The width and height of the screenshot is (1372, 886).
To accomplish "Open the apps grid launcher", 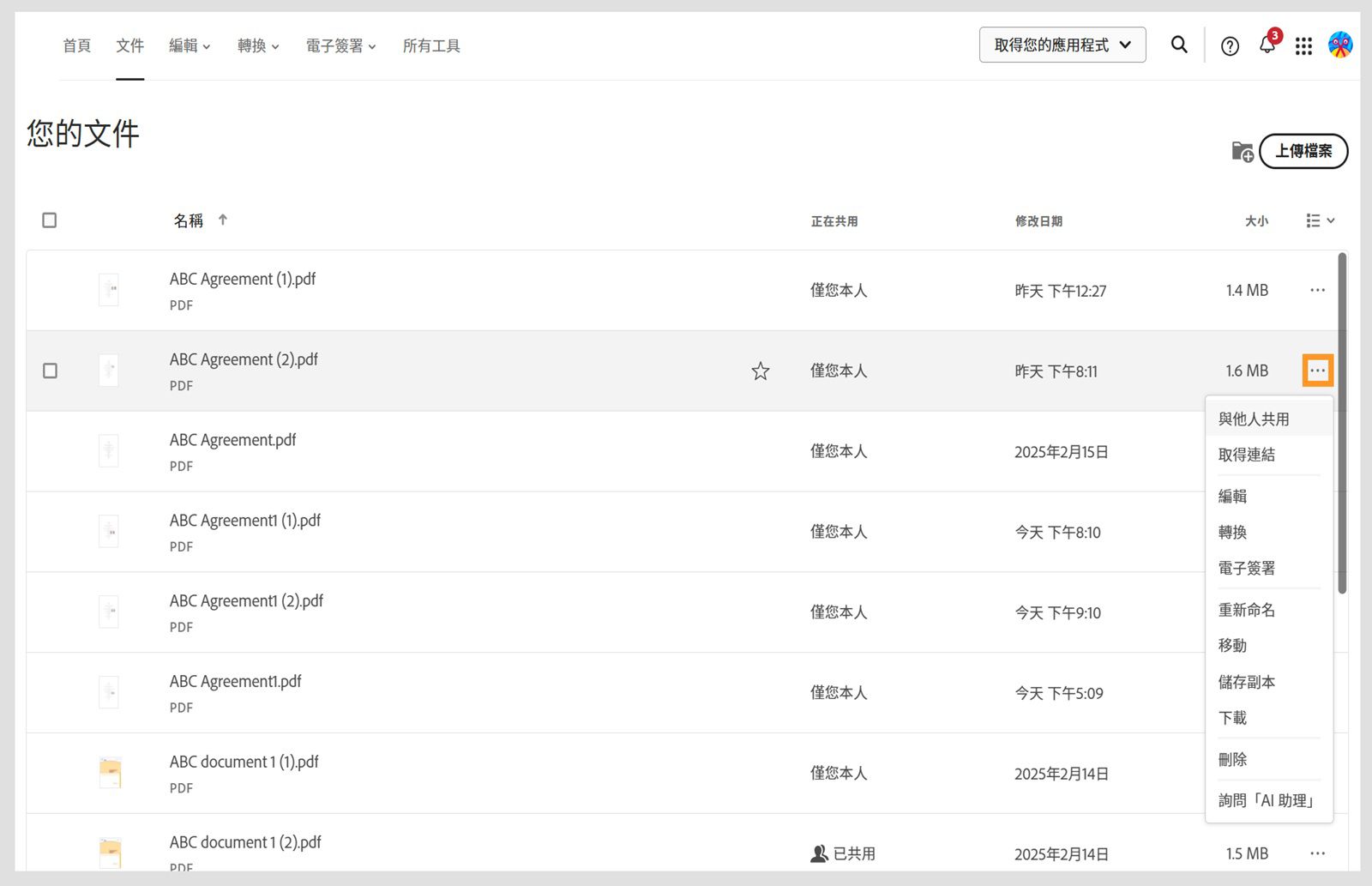I will click(x=1303, y=46).
